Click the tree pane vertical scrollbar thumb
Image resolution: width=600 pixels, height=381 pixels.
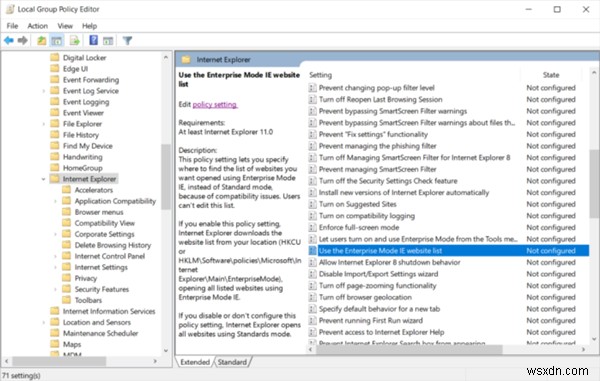(x=166, y=176)
